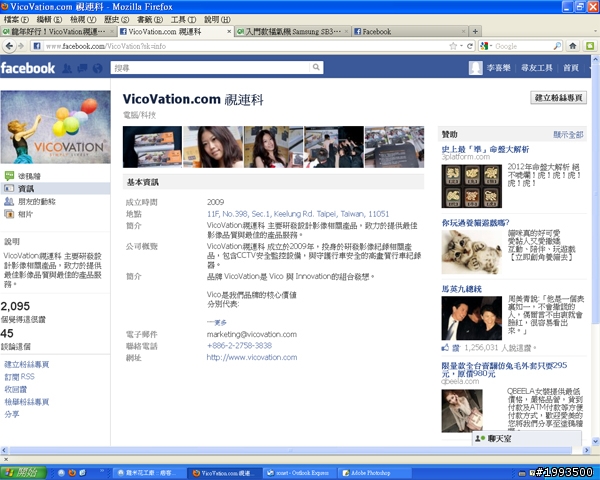Open the Firefox home page icon
The height and width of the screenshot is (480, 600).
click(x=572, y=46)
